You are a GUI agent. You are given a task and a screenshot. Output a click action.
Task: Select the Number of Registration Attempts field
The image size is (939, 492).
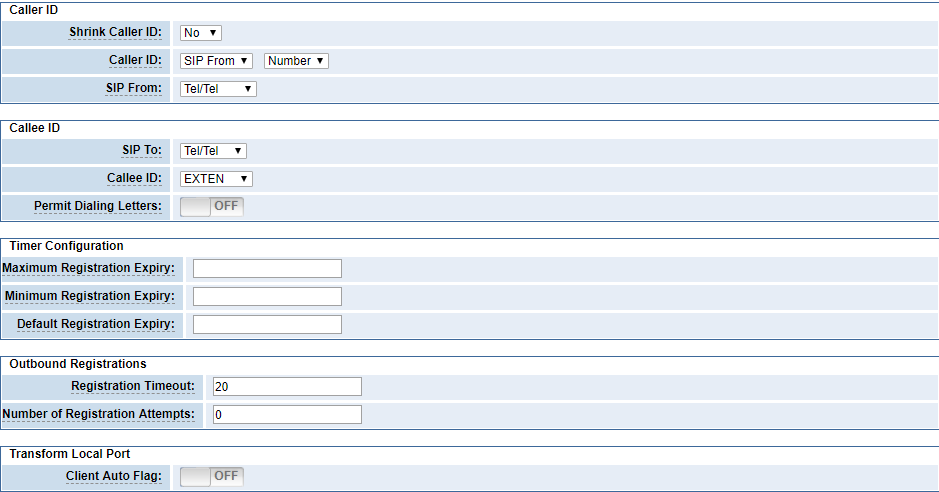tap(287, 414)
